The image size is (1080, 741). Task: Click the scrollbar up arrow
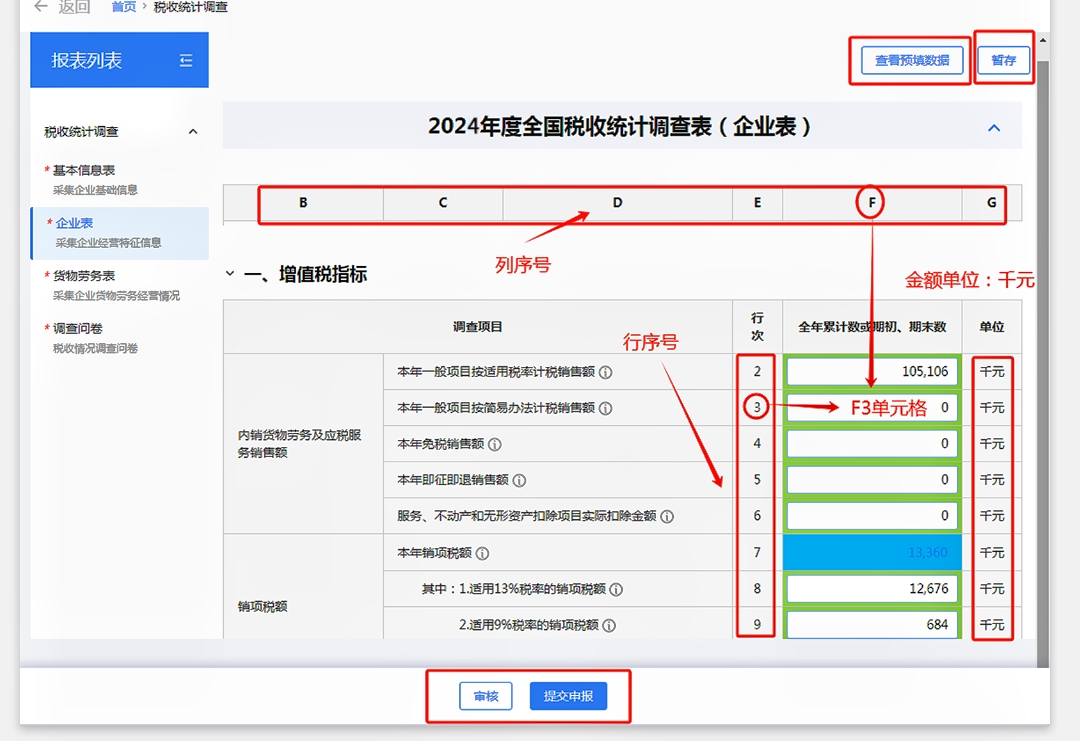tap(1043, 40)
